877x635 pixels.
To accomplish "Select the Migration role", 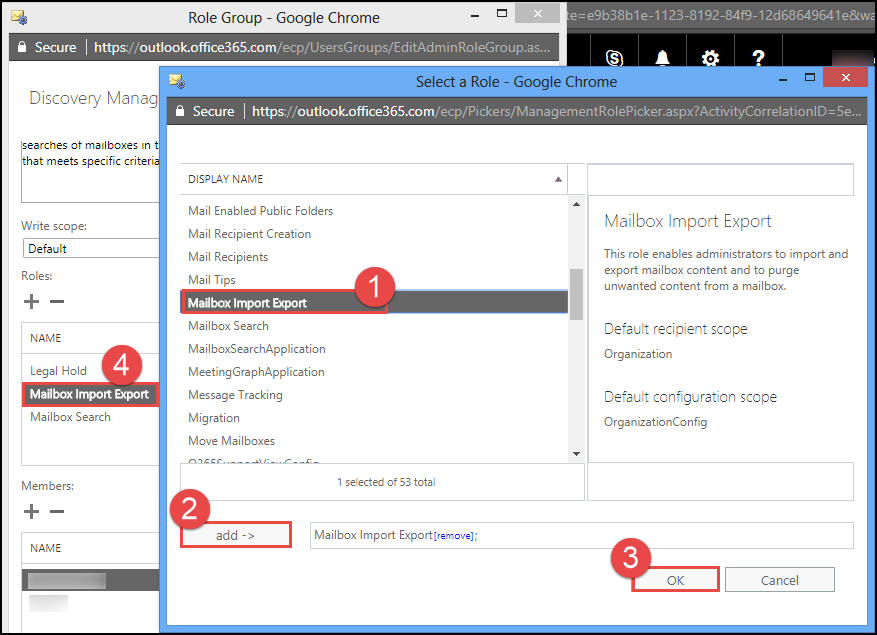I will [374, 417].
